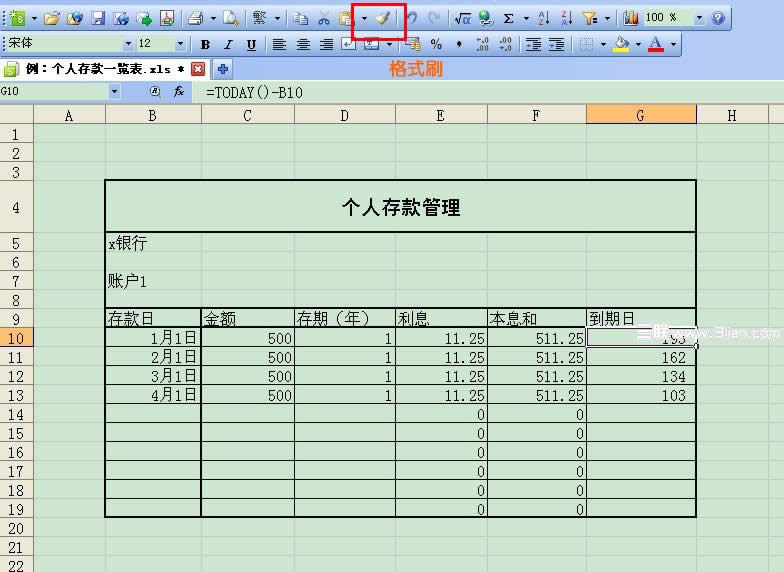
Task: Open the font size 12 dropdown
Action: pos(180,44)
